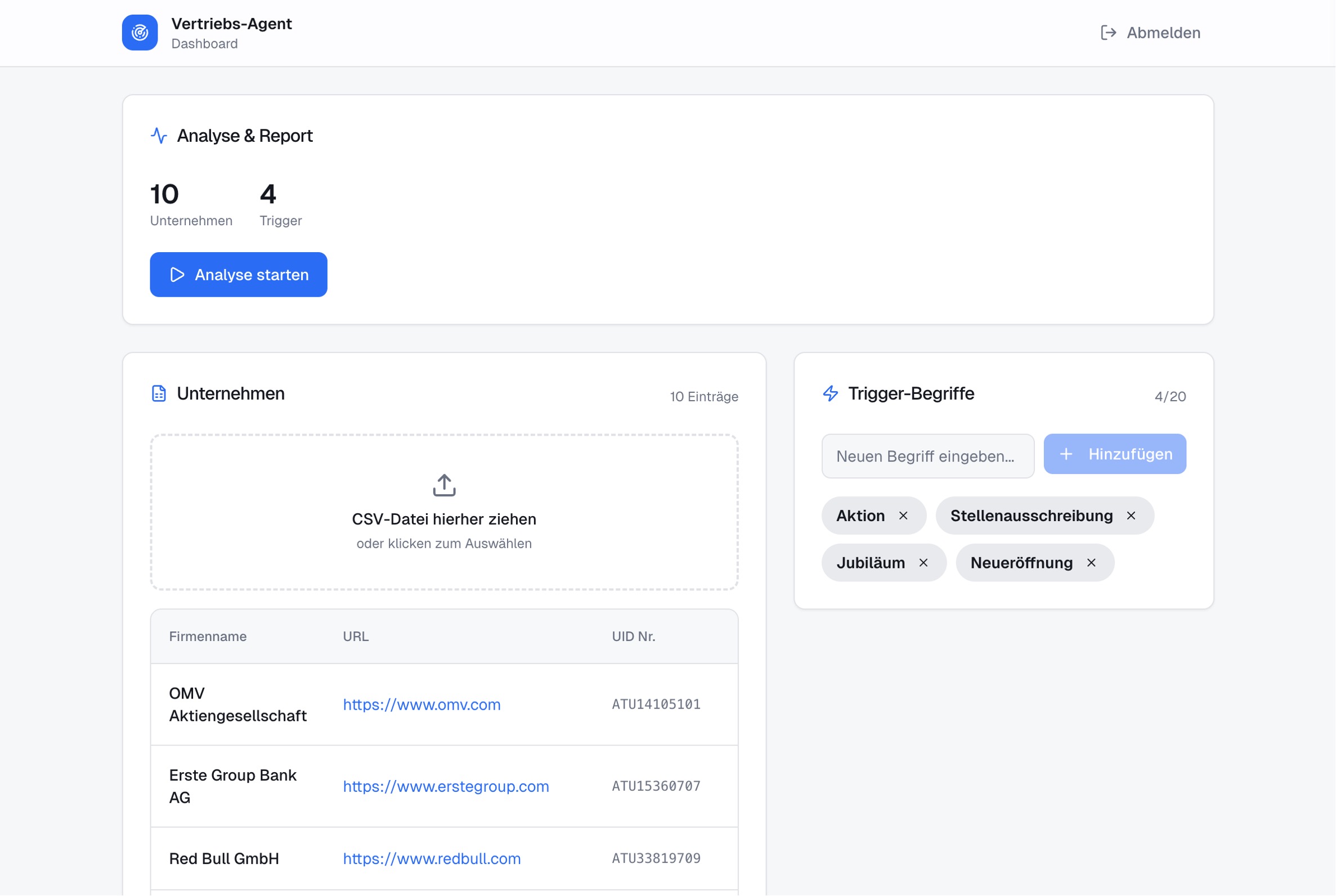
Task: Focus the Neuen Begriff eingeben field
Action: pos(927,456)
